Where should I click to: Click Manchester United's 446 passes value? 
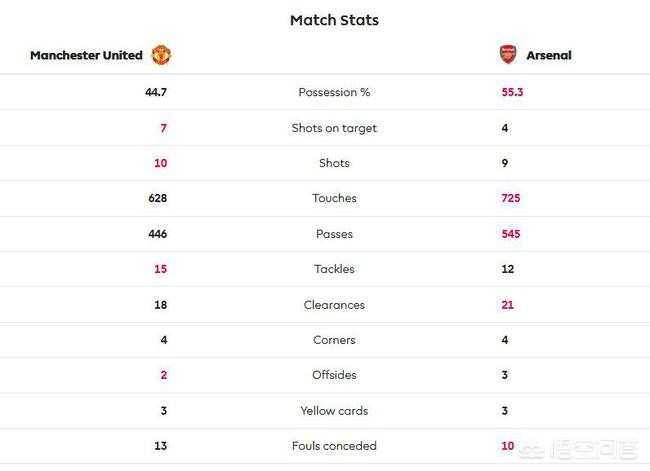pyautogui.click(x=157, y=234)
